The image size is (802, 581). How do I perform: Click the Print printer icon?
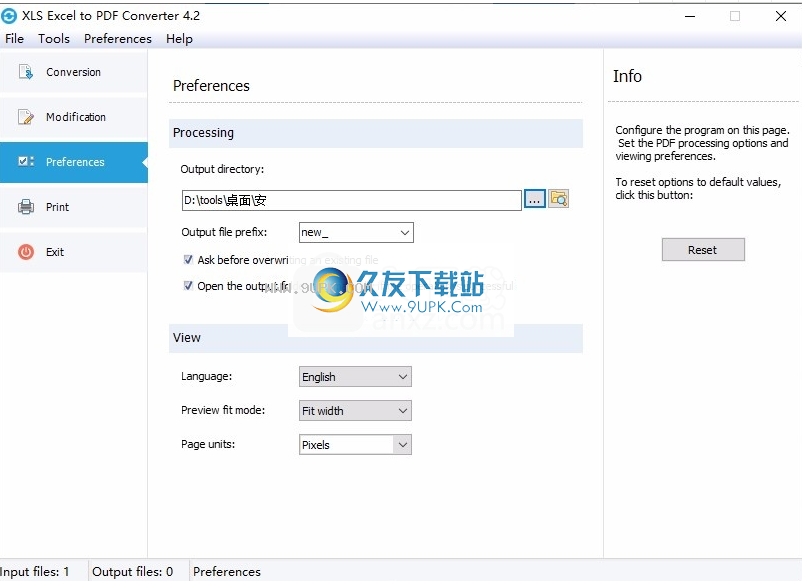(x=26, y=207)
